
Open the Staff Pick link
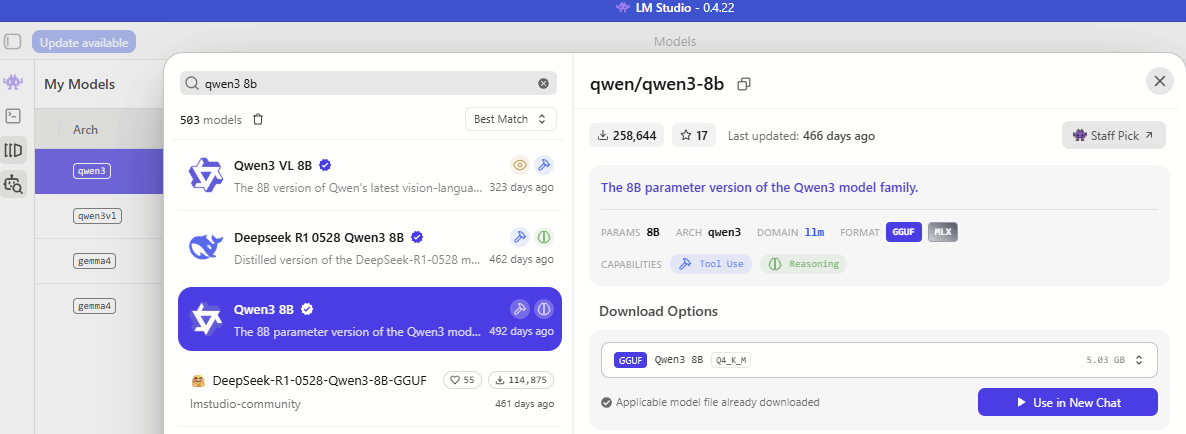click(x=1113, y=135)
